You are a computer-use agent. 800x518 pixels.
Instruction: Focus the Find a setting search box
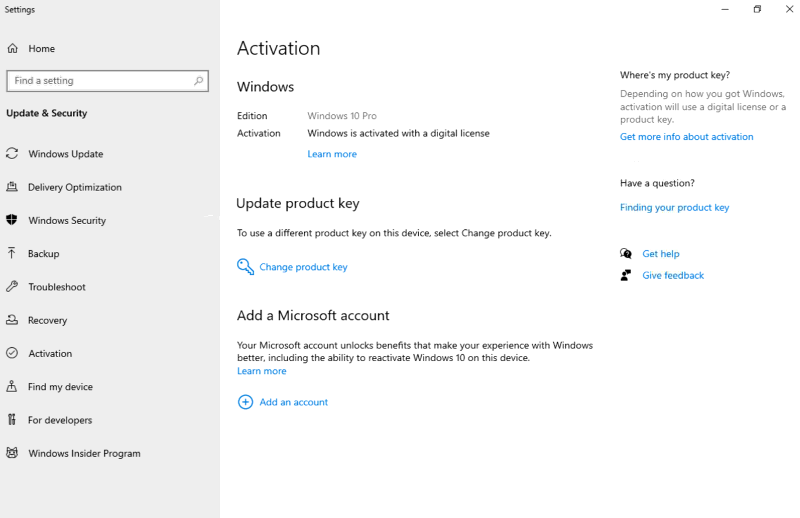[x=98, y=81]
